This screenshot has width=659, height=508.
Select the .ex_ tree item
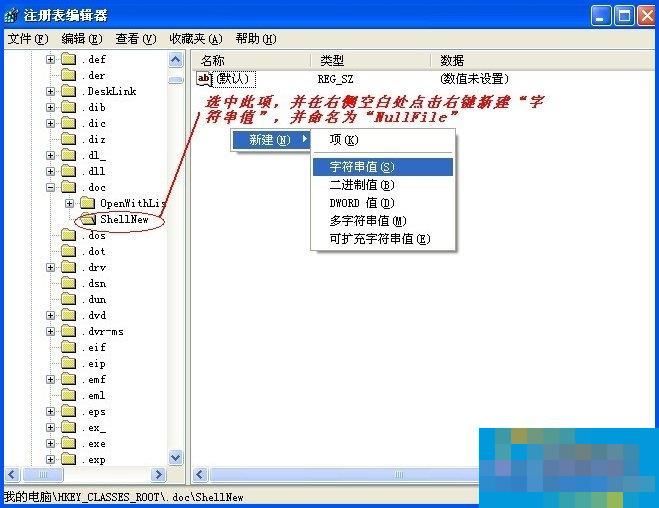[x=96, y=428]
